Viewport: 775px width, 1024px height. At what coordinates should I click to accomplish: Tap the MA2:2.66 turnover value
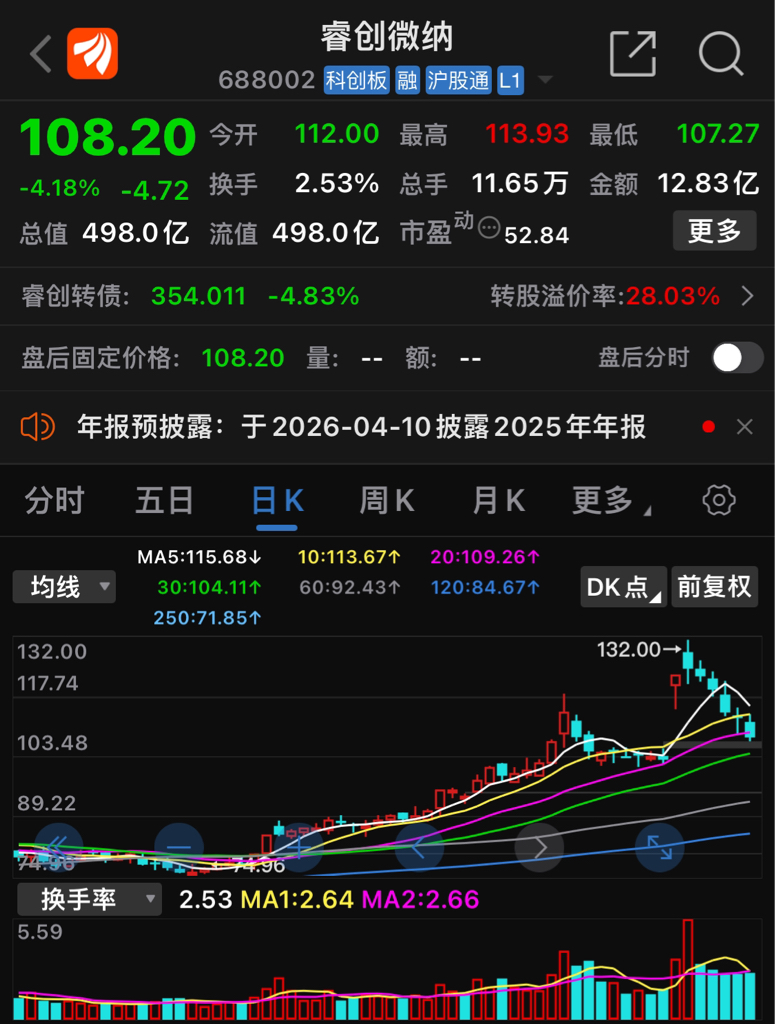[420, 900]
